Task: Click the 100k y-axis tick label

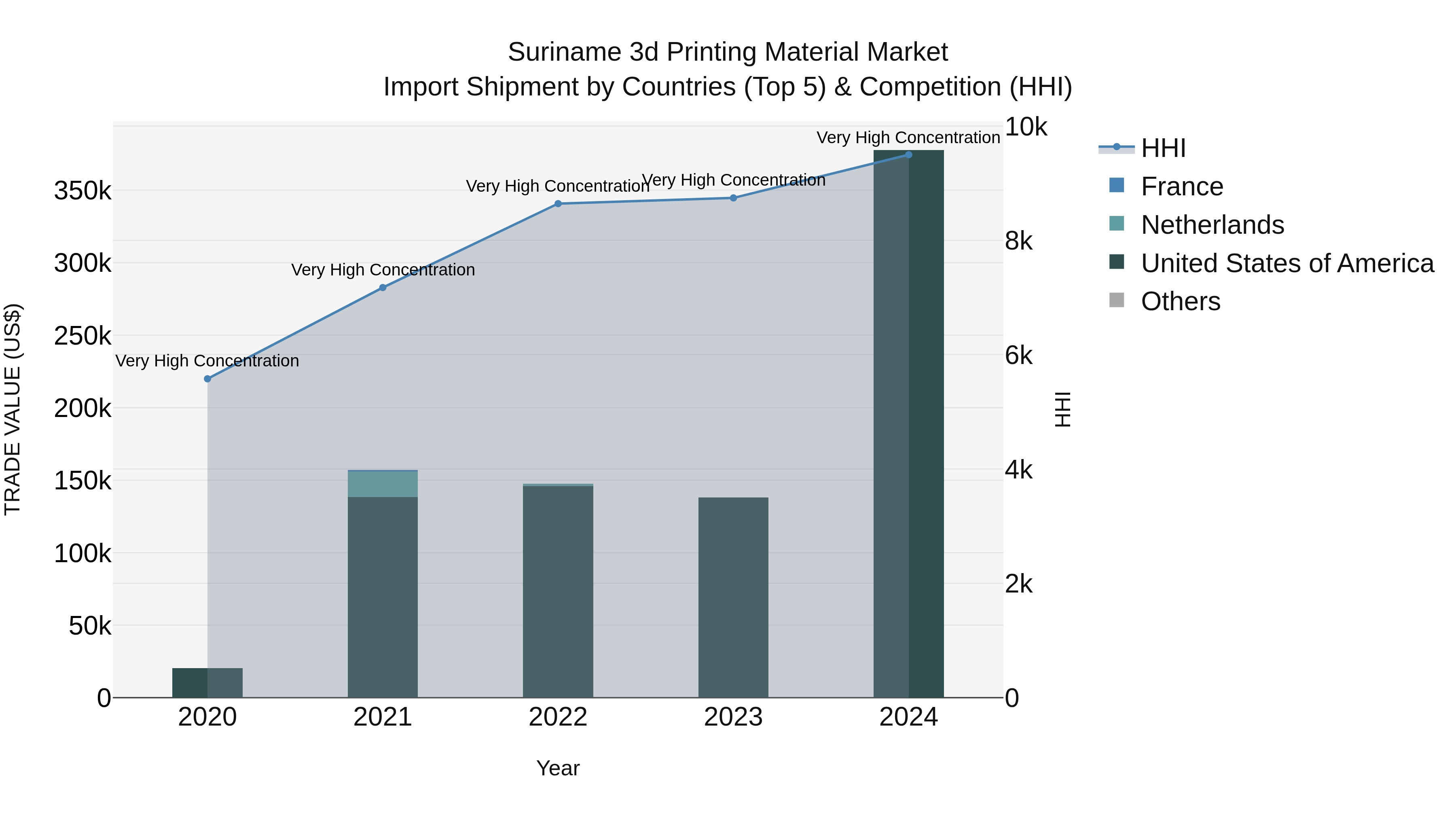Action: tap(83, 553)
